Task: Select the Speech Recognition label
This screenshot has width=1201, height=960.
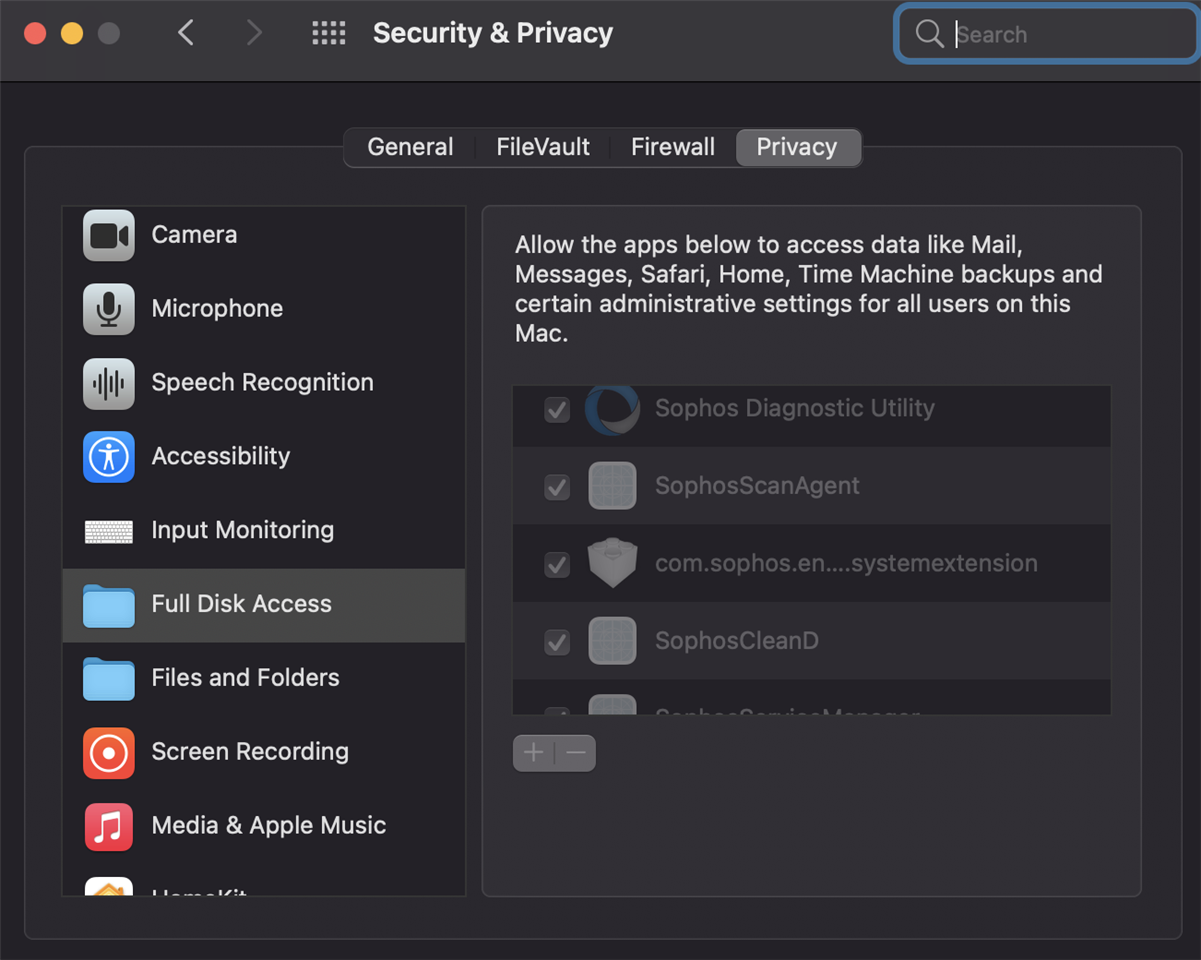Action: click(x=262, y=383)
